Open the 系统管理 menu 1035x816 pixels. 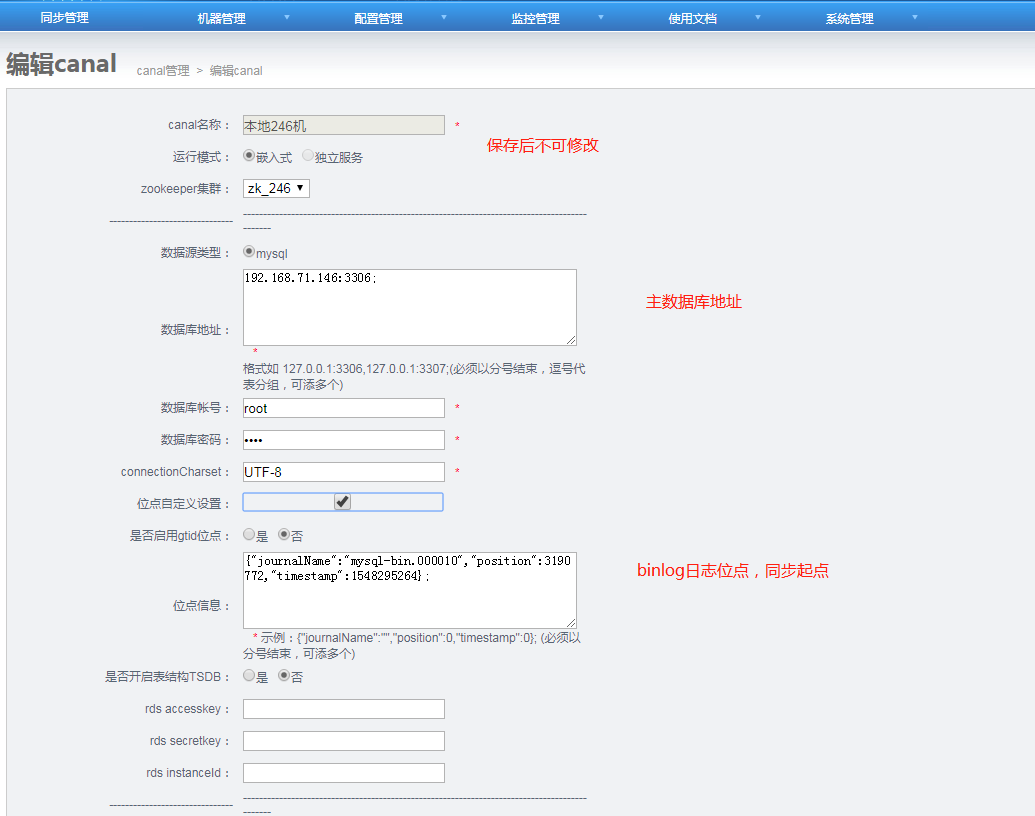(x=850, y=18)
